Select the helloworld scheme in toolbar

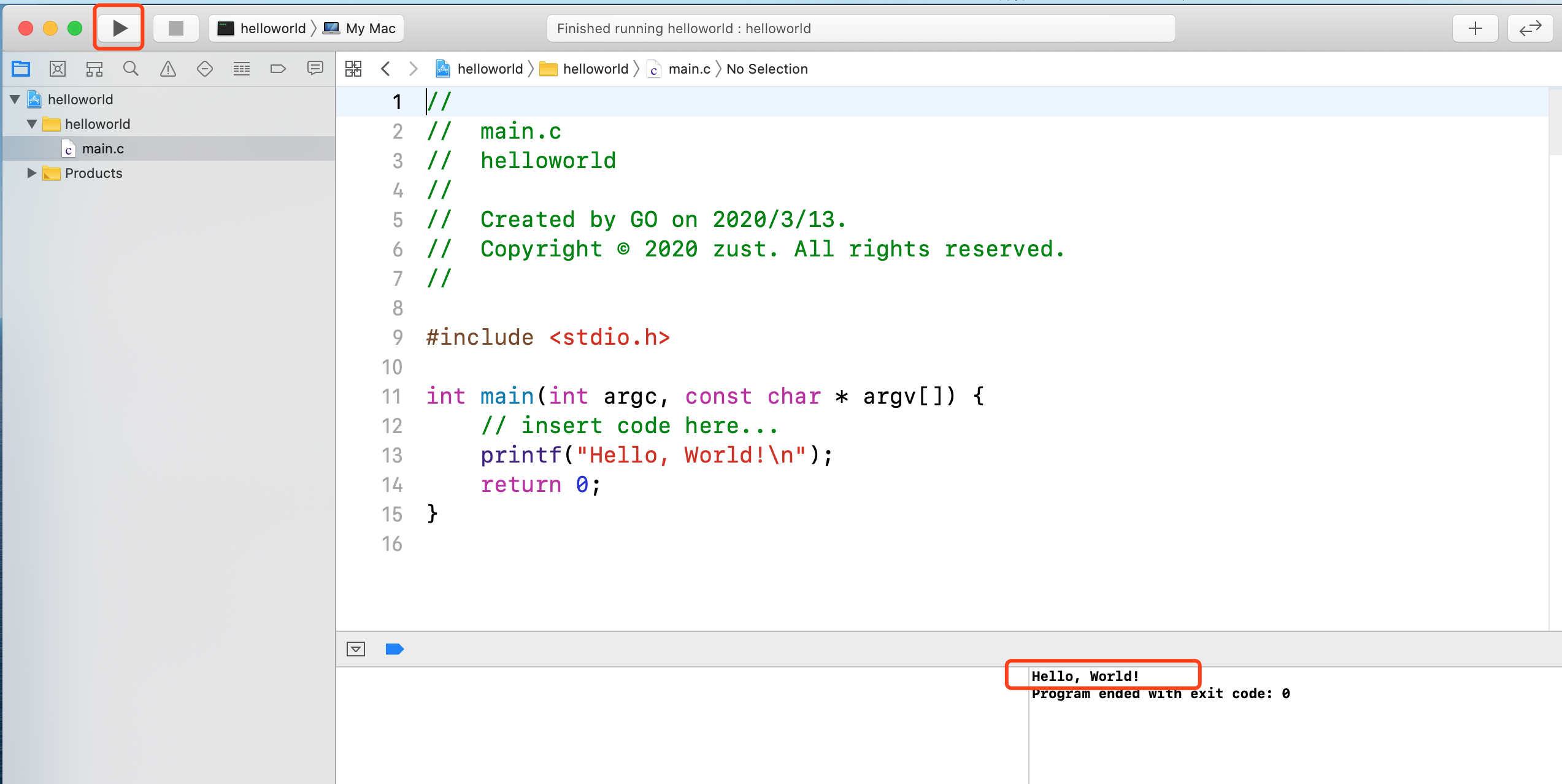[264, 28]
